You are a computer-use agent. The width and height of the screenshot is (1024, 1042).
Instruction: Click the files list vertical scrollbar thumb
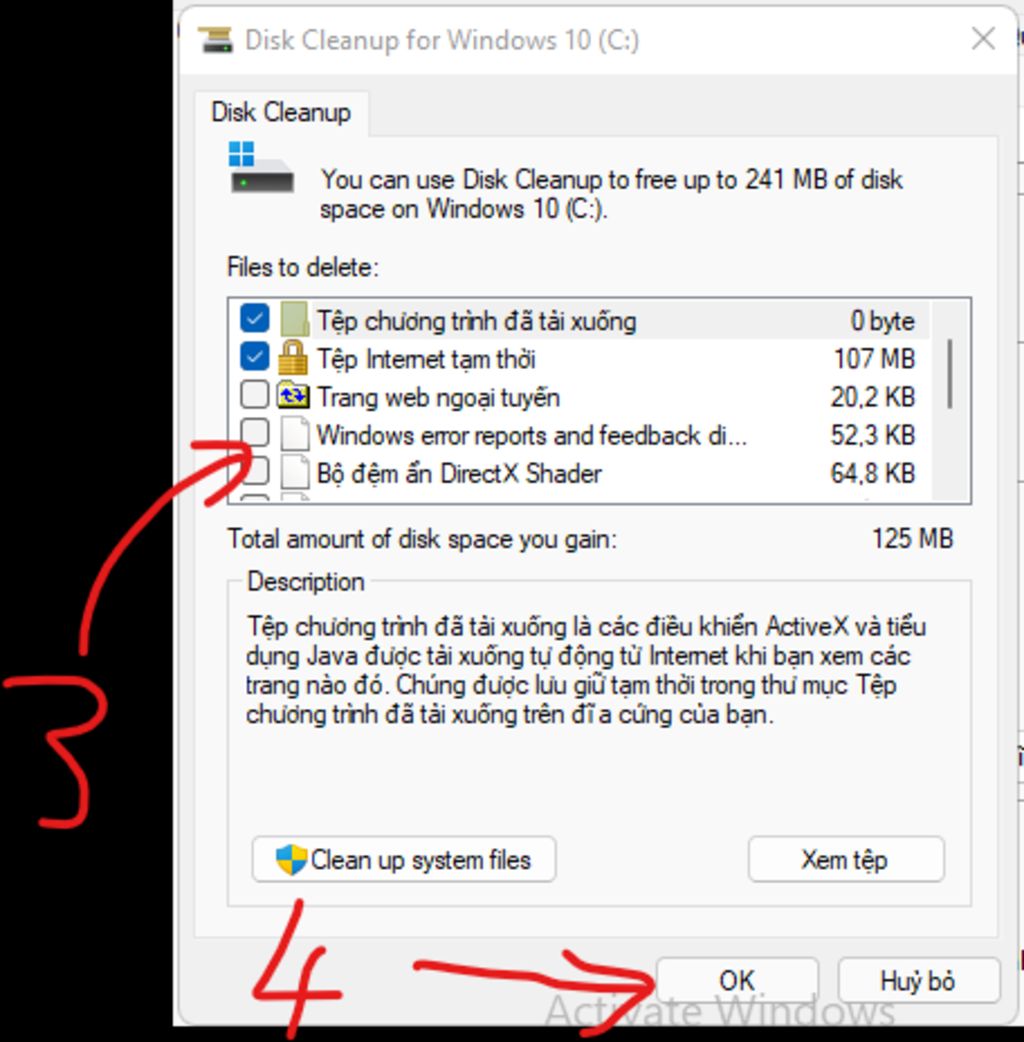tap(950, 373)
